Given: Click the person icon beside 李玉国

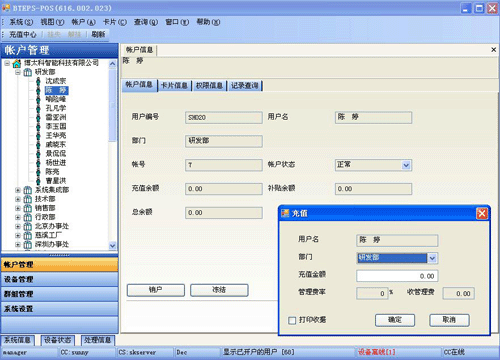Looking at the screenshot, I should pos(38,126).
